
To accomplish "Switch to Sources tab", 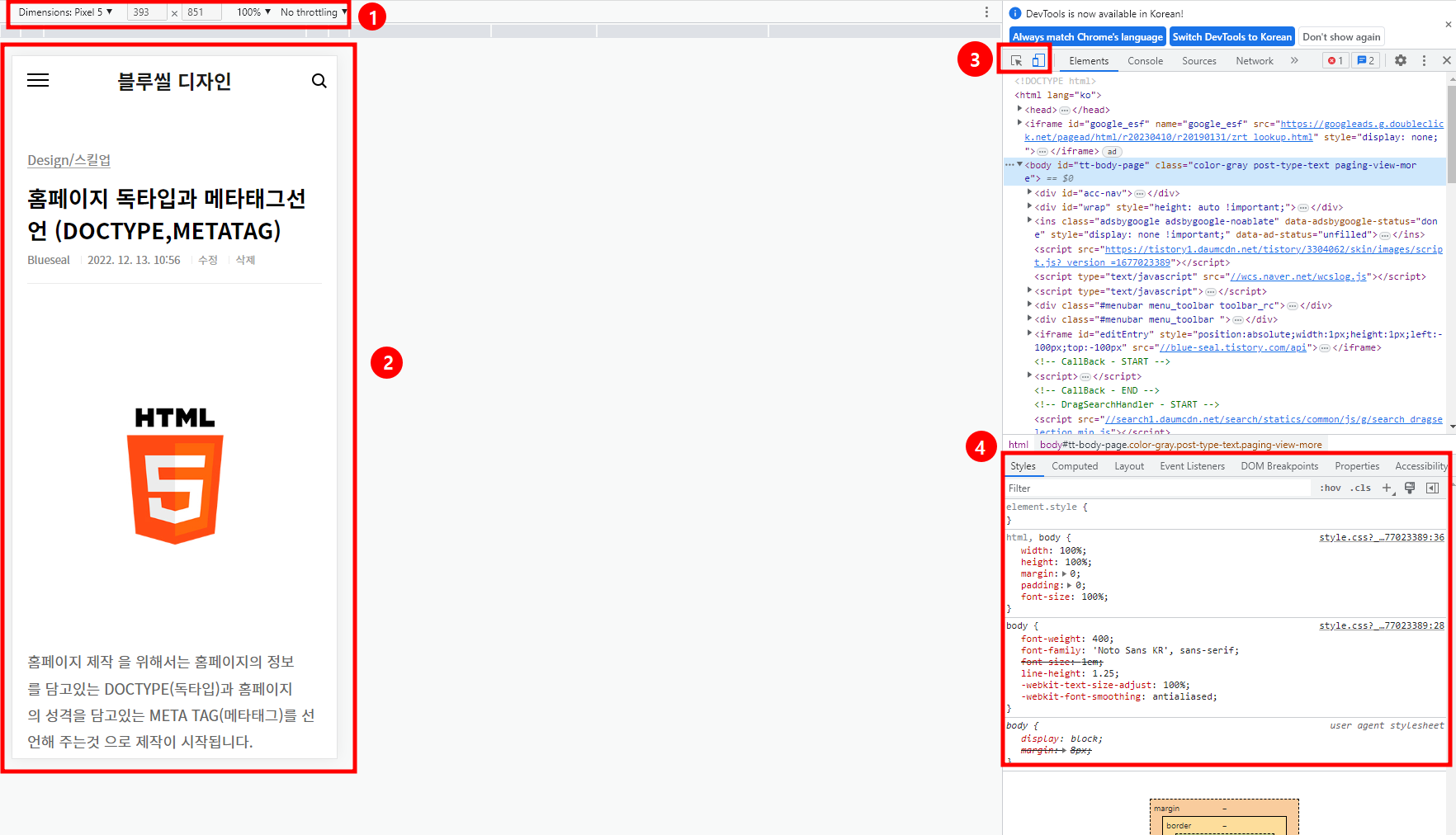I will (x=1198, y=61).
